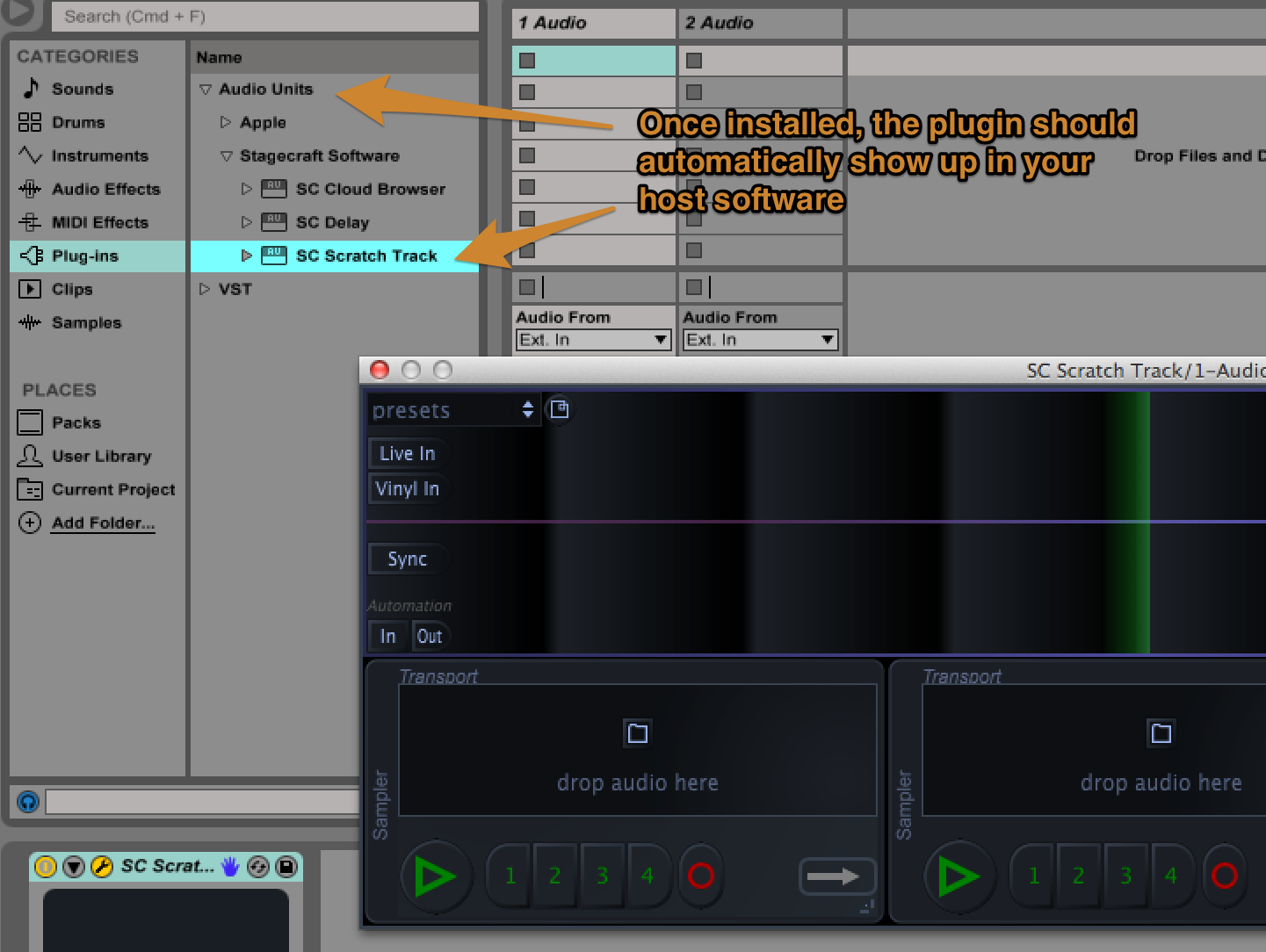Screen dimensions: 1266x952
Task: Click the 2 Audio track clip stop button
Action: (694, 286)
